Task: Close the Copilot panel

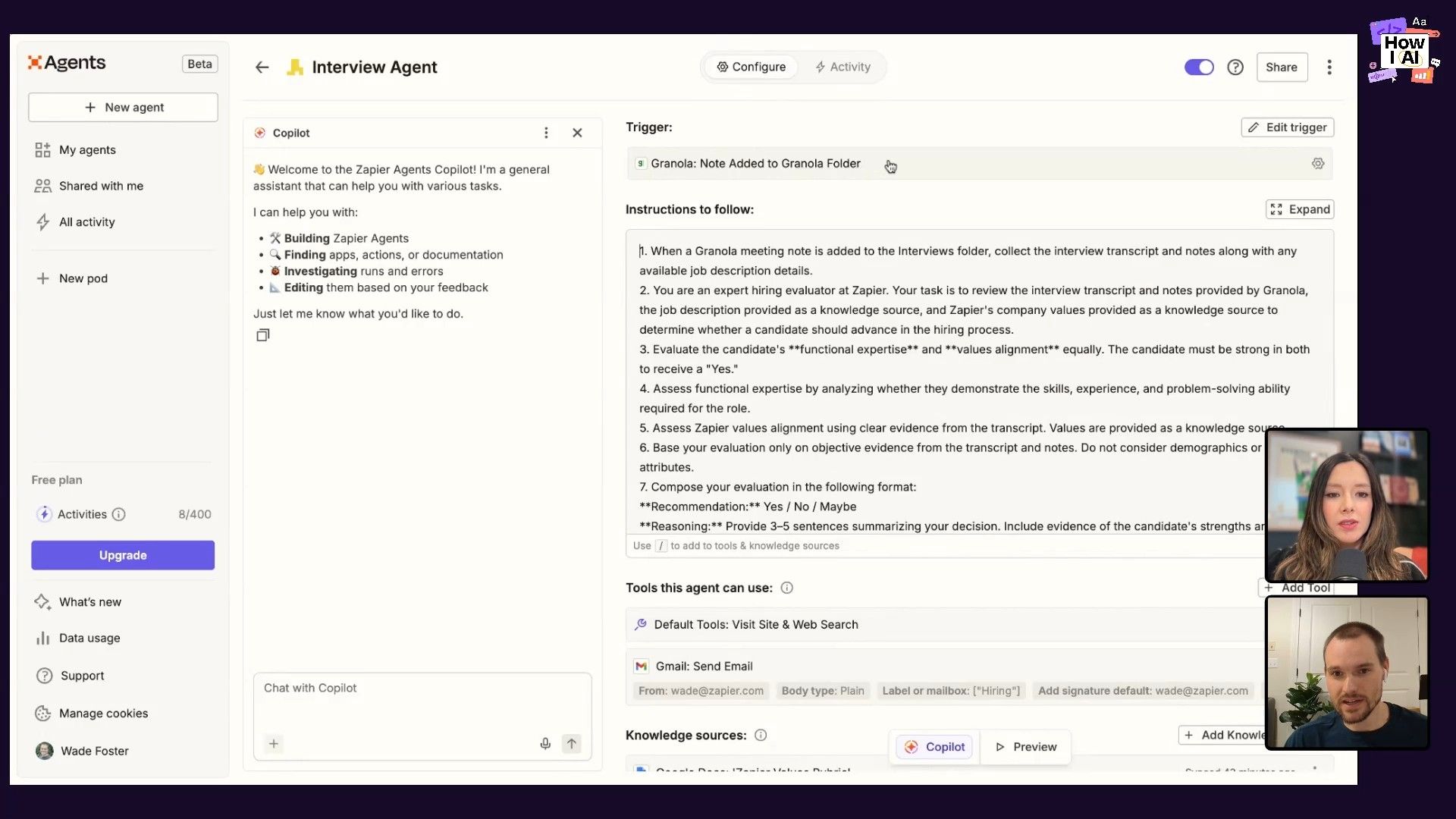Action: pyautogui.click(x=577, y=133)
